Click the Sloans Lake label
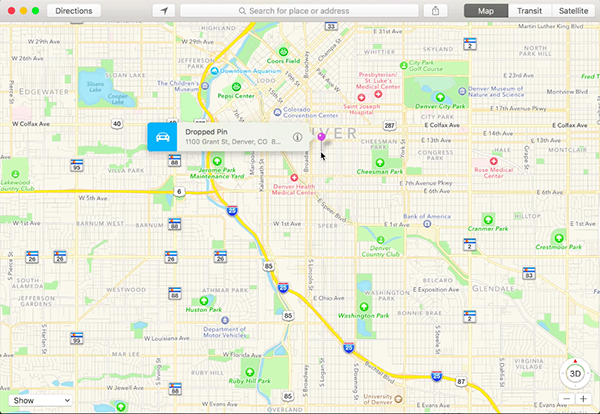The height and width of the screenshot is (414, 600). pos(95,86)
